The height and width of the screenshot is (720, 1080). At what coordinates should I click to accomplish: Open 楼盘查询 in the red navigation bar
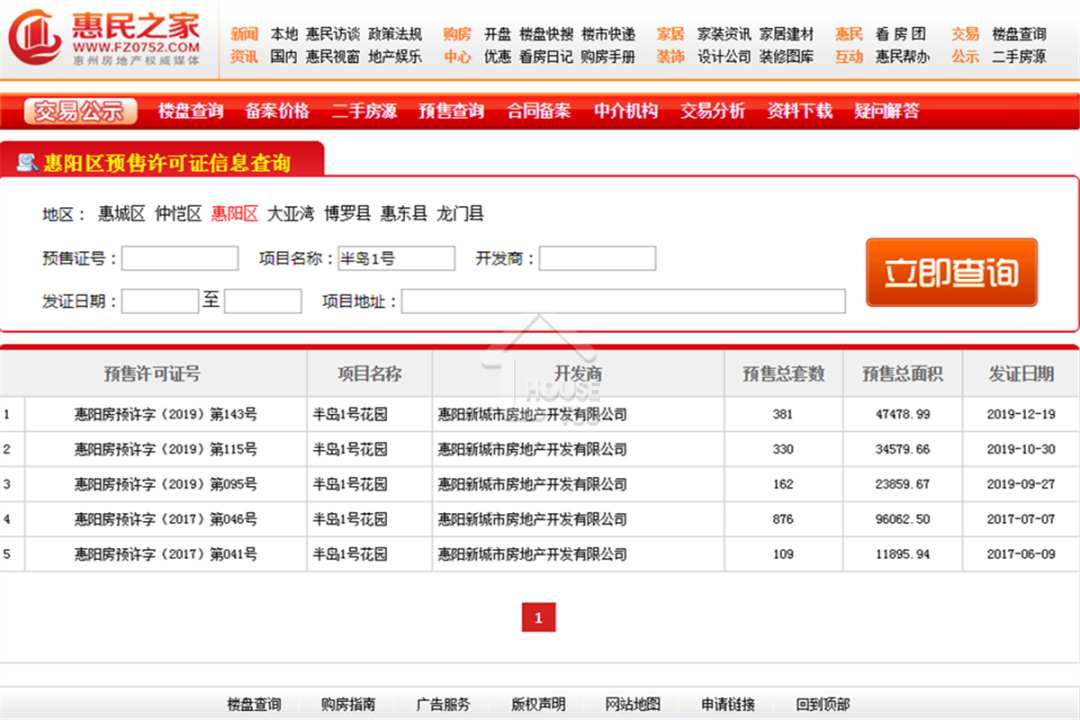coord(191,111)
